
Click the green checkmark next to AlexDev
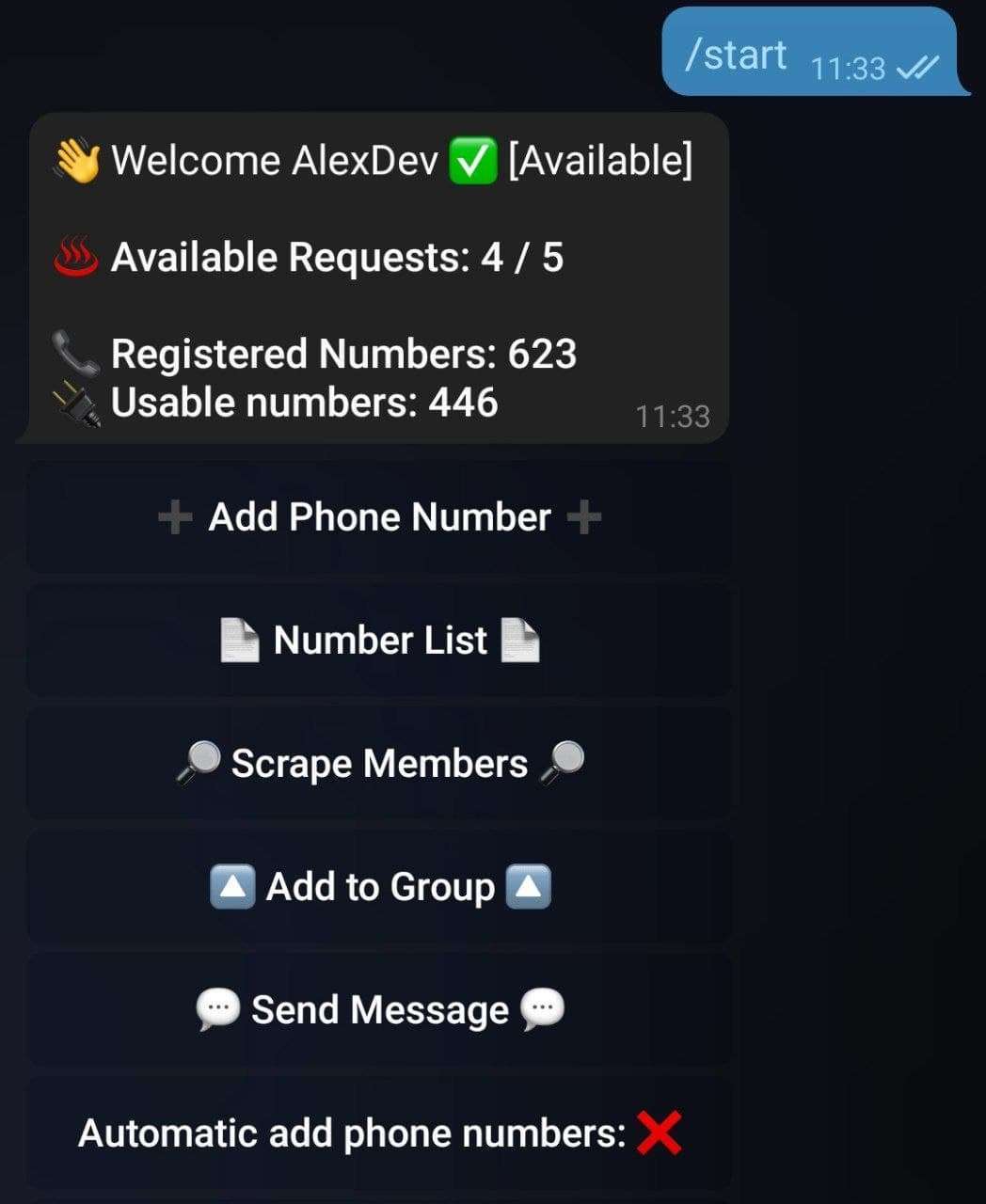point(472,161)
